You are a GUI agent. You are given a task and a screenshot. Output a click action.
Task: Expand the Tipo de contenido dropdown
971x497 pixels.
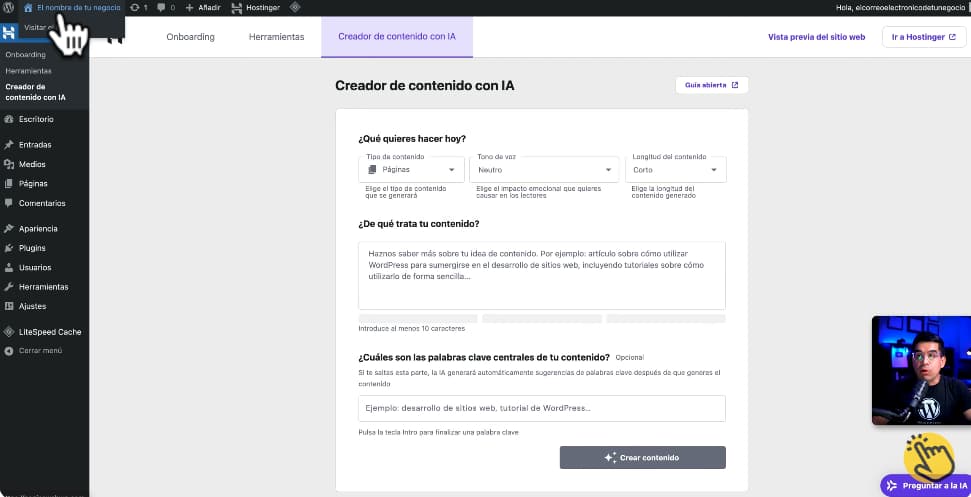click(411, 170)
